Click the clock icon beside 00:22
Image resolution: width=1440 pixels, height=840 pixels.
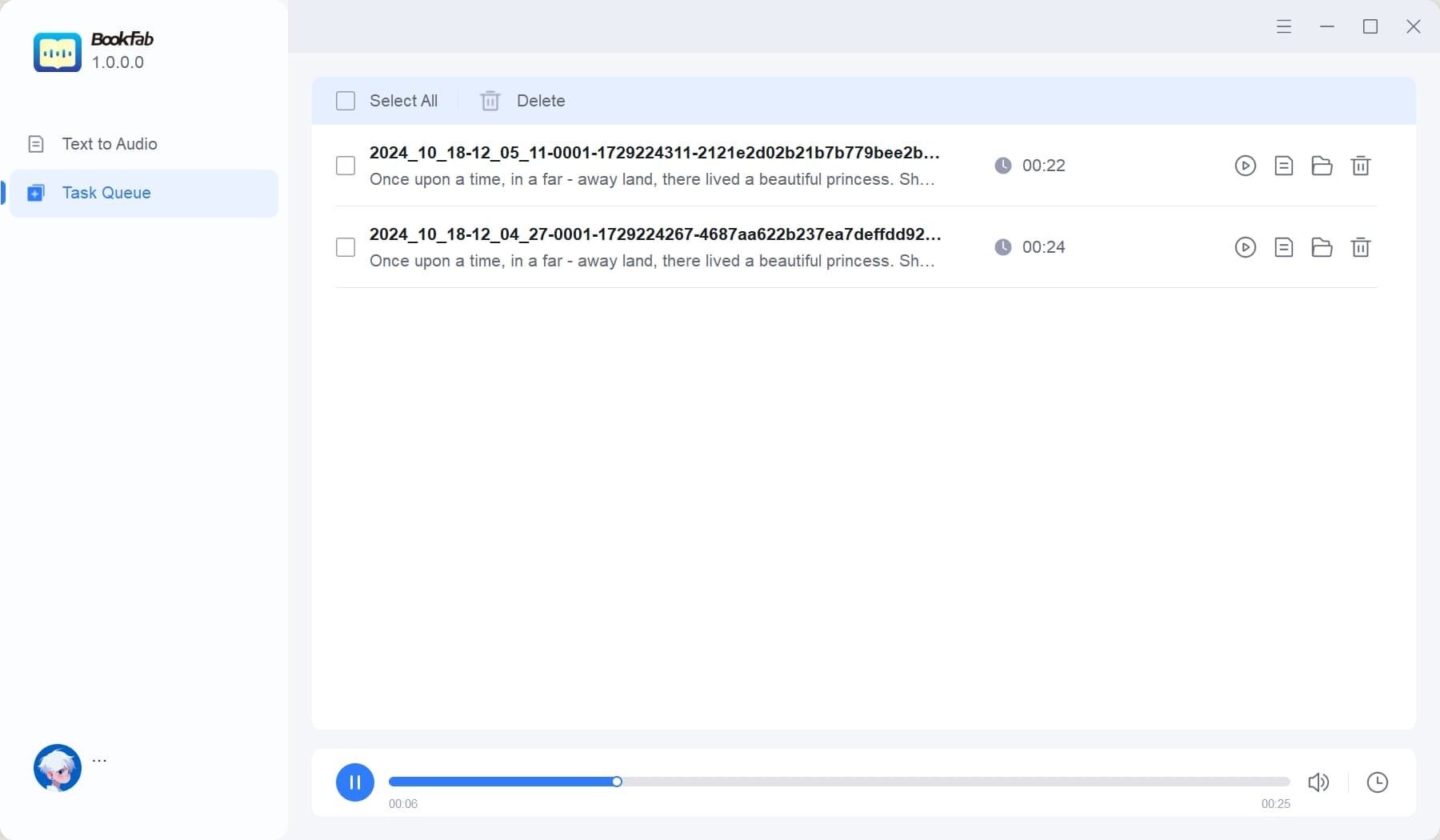[x=1002, y=166]
